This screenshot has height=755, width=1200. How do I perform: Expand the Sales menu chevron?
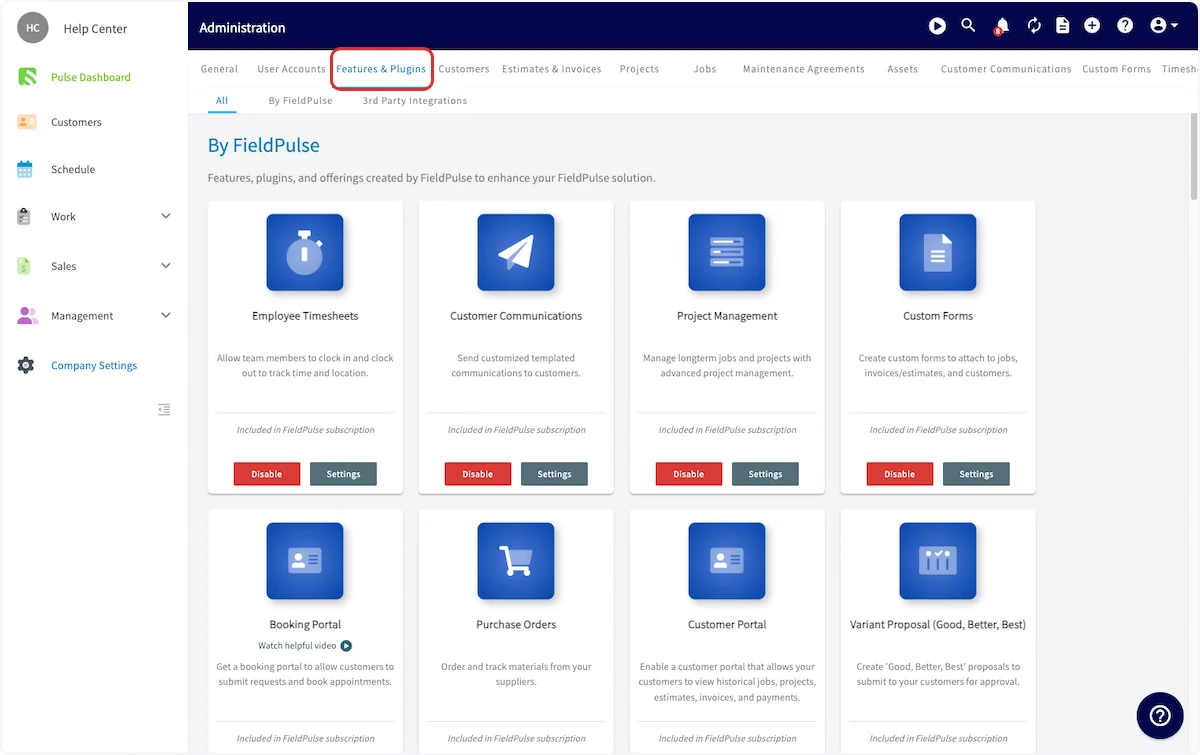click(166, 266)
